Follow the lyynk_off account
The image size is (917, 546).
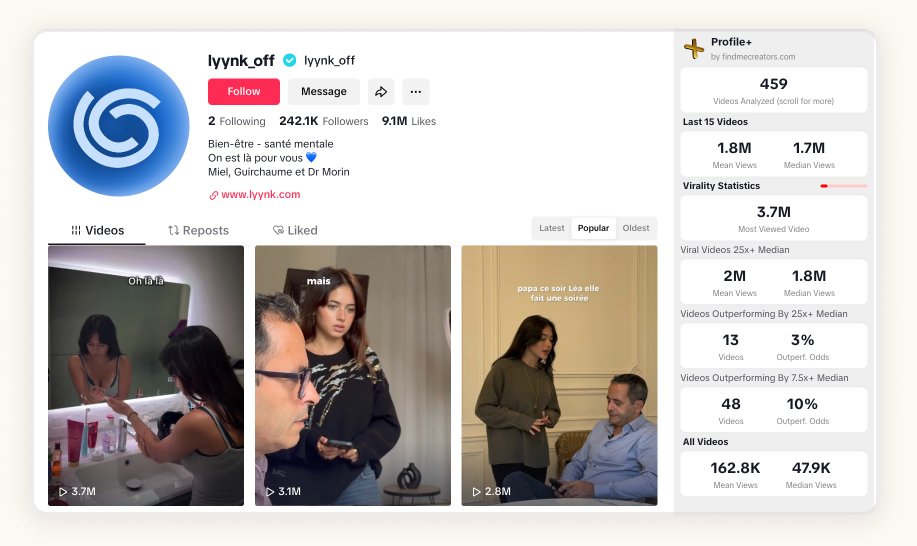point(244,92)
